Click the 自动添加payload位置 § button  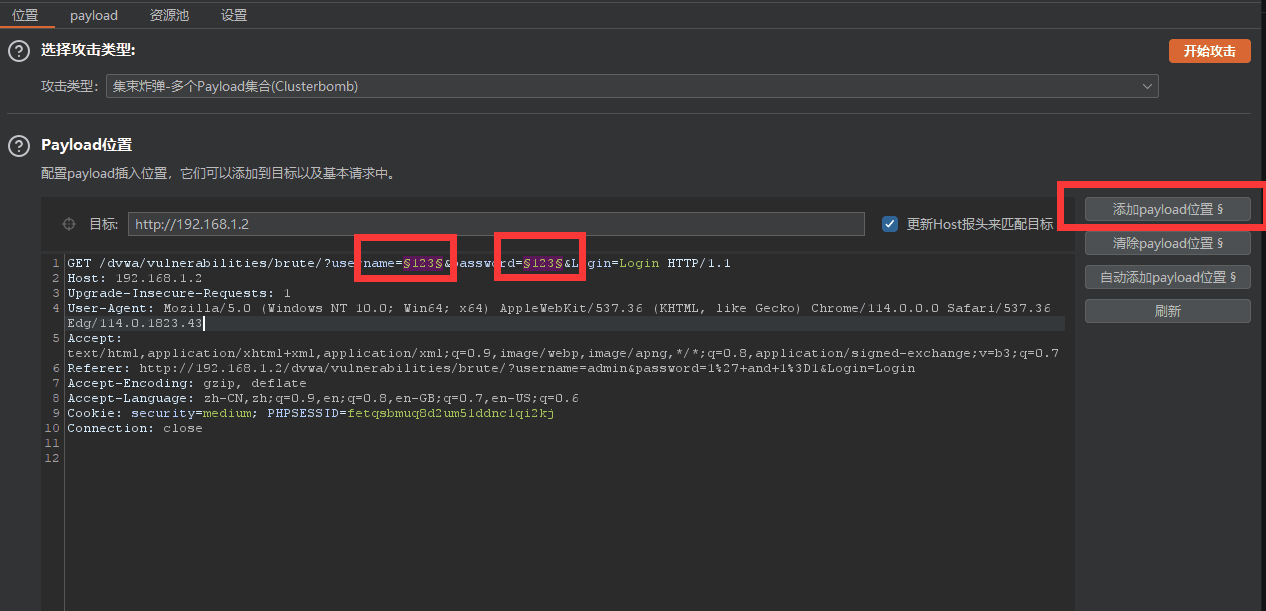(x=1167, y=277)
